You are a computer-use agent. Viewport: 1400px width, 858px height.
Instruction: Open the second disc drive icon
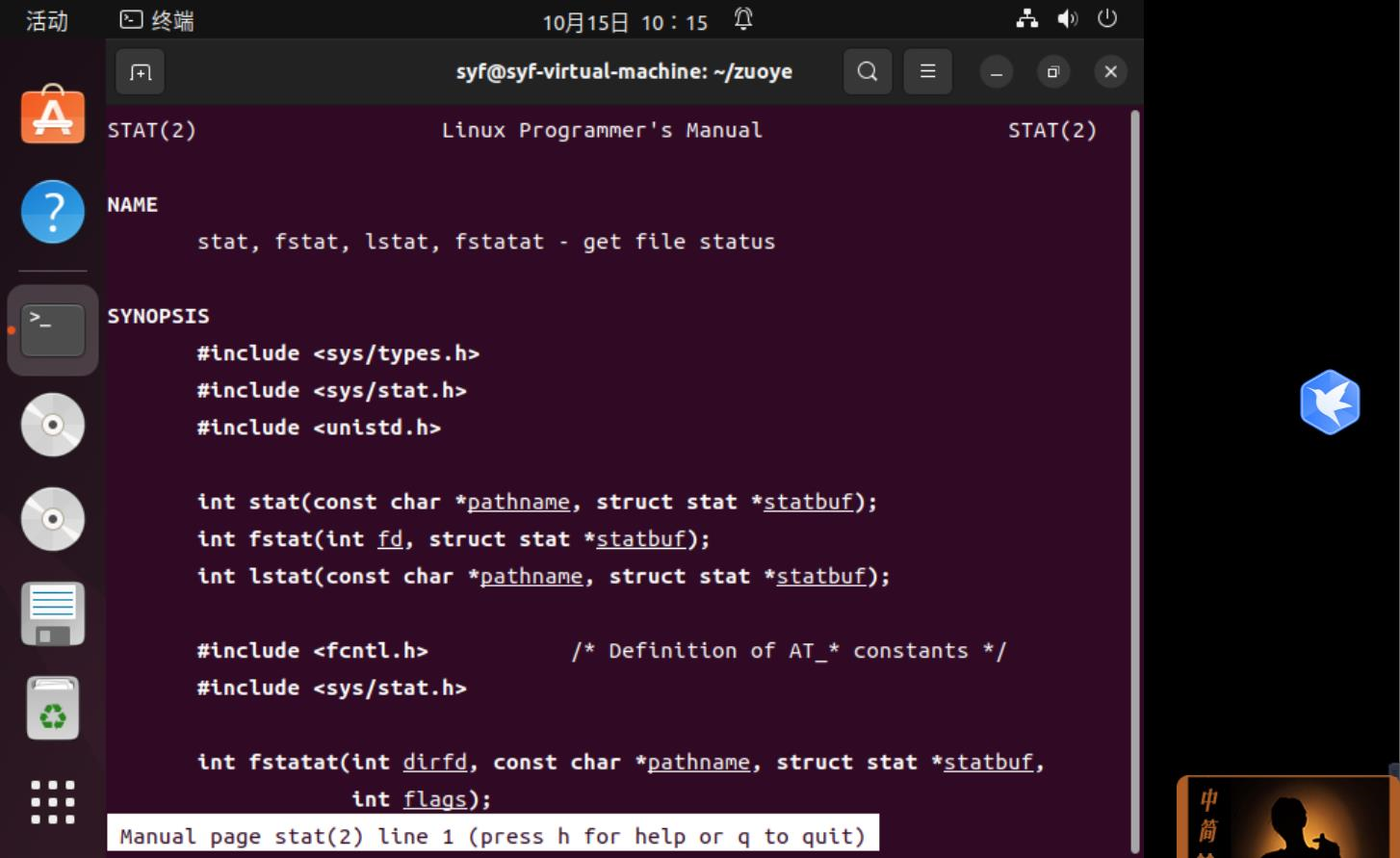(53, 519)
